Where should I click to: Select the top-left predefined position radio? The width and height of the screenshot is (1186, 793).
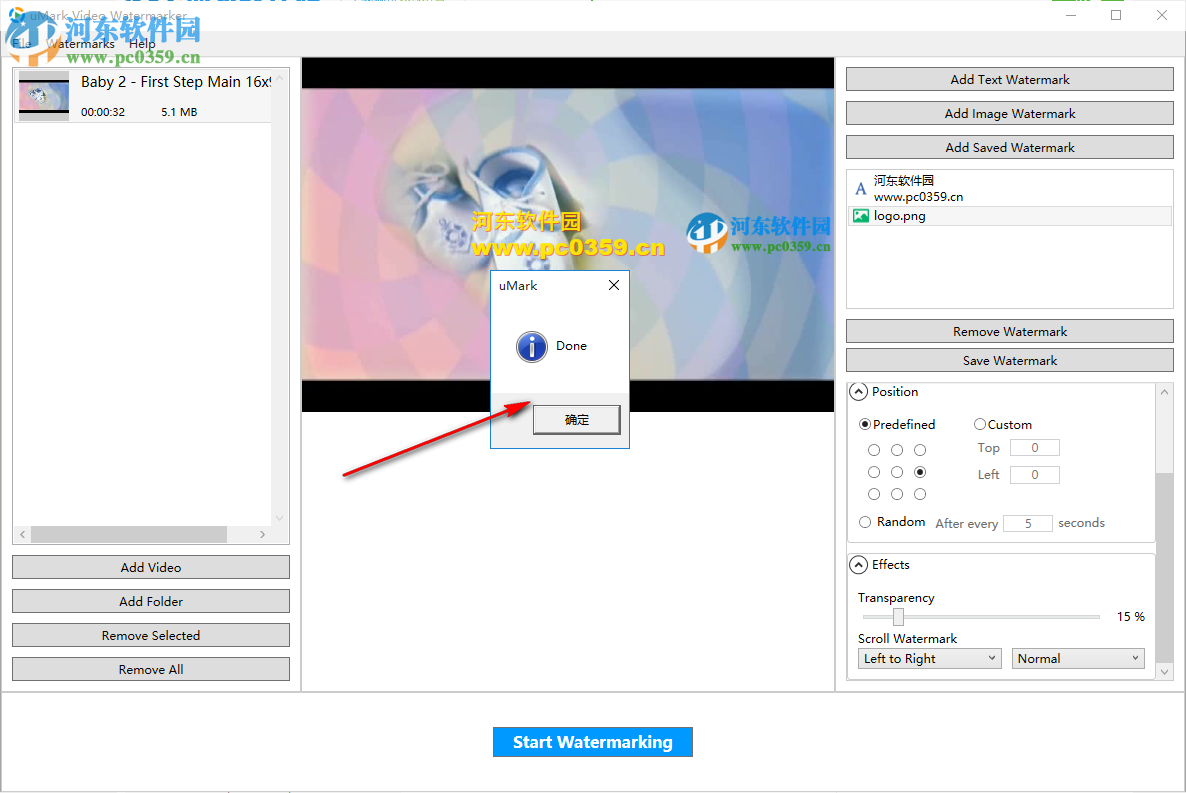point(873,449)
